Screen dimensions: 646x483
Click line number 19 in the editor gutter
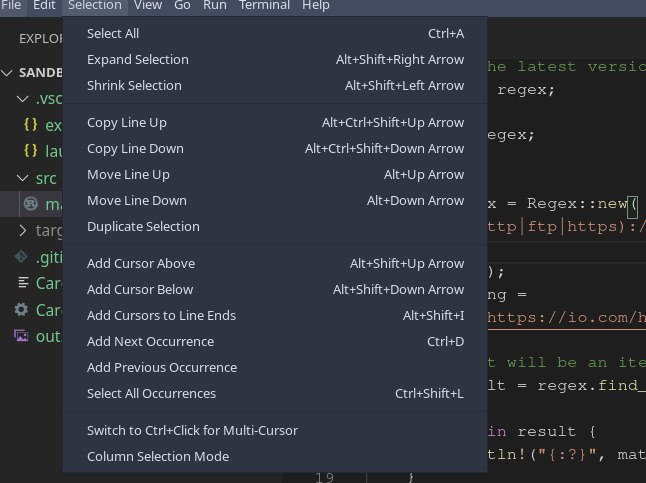point(324,477)
